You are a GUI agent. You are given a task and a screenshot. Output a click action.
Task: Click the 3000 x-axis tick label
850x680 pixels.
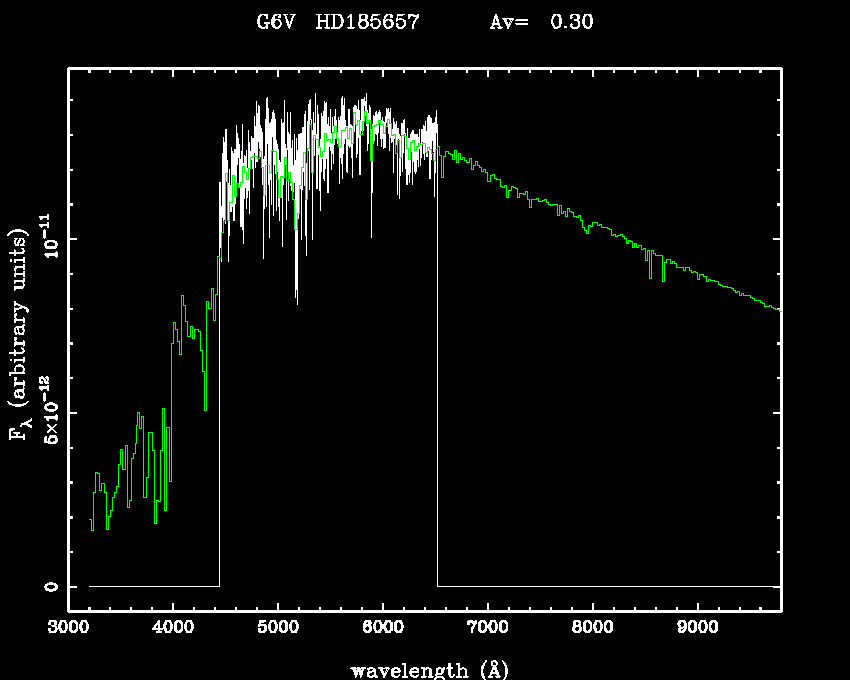69,627
